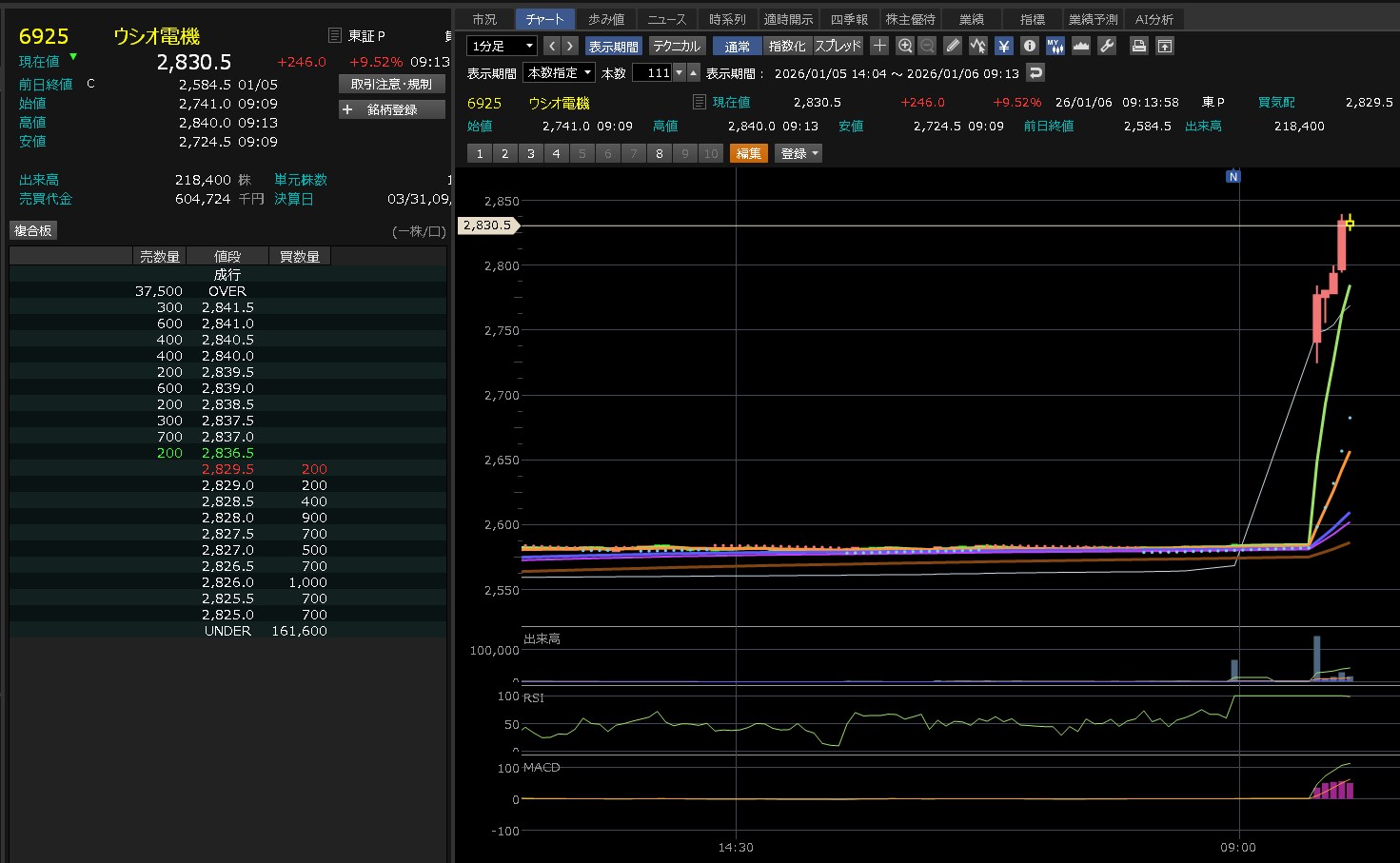Viewport: 1400px width, 863px height.
Task: Click the reset display period arrow icon
Action: point(1035,72)
